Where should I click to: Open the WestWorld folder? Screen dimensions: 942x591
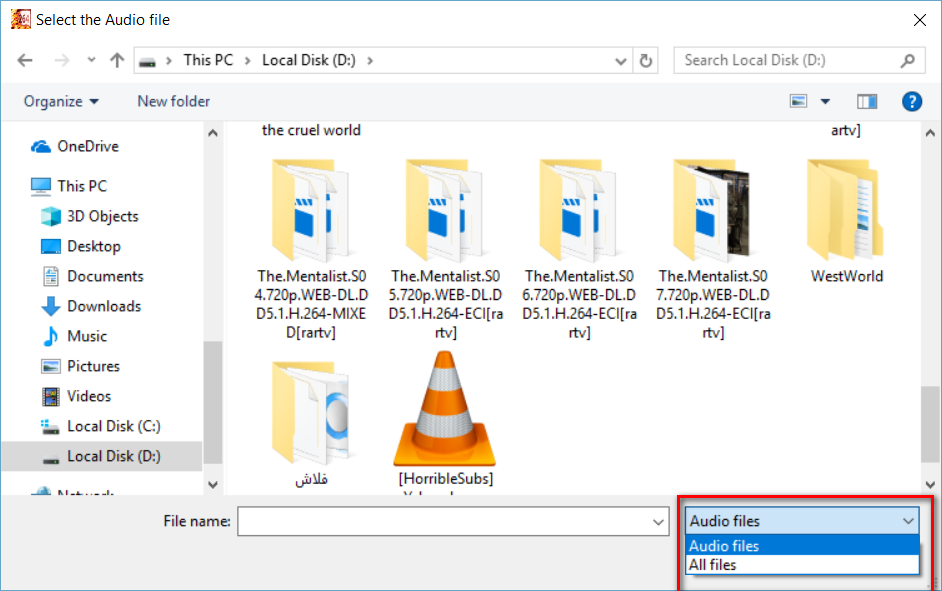click(846, 220)
